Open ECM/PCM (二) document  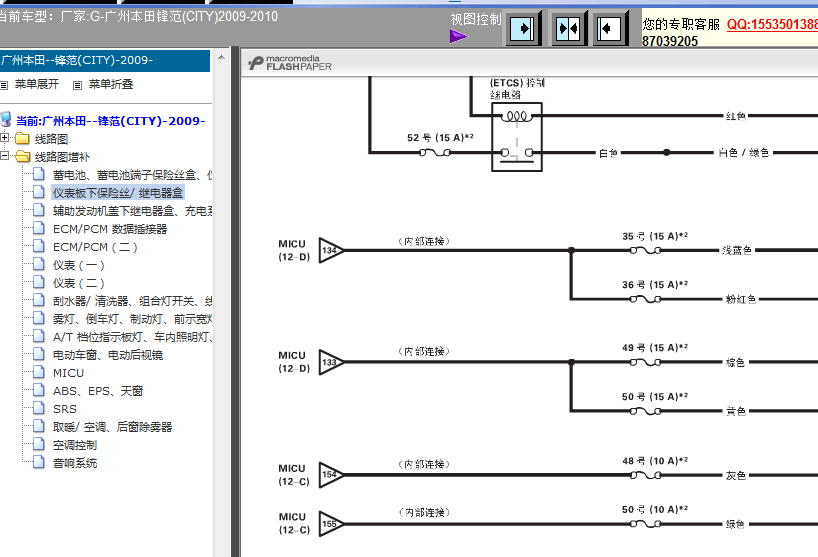95,247
